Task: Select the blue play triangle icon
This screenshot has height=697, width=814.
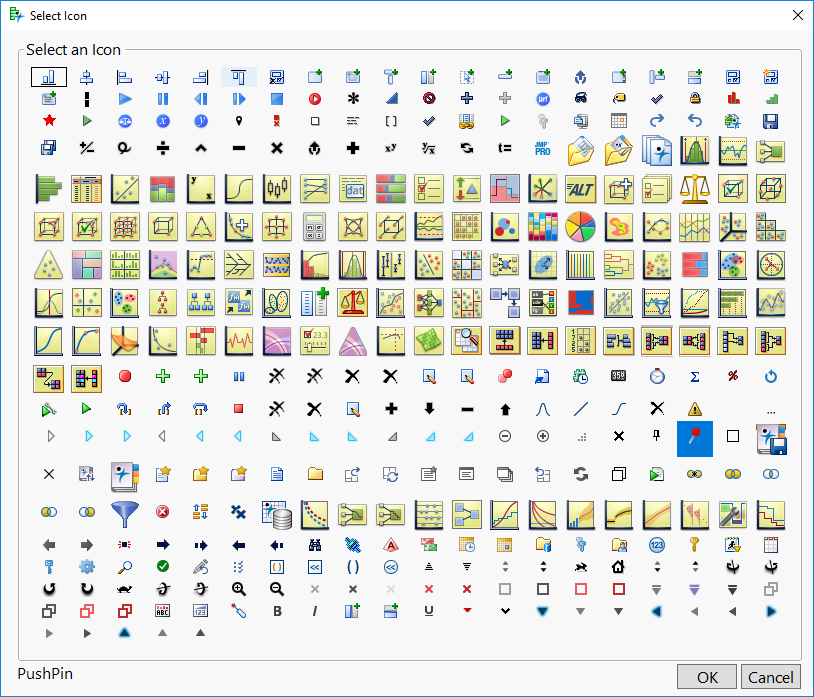Action: click(x=125, y=99)
